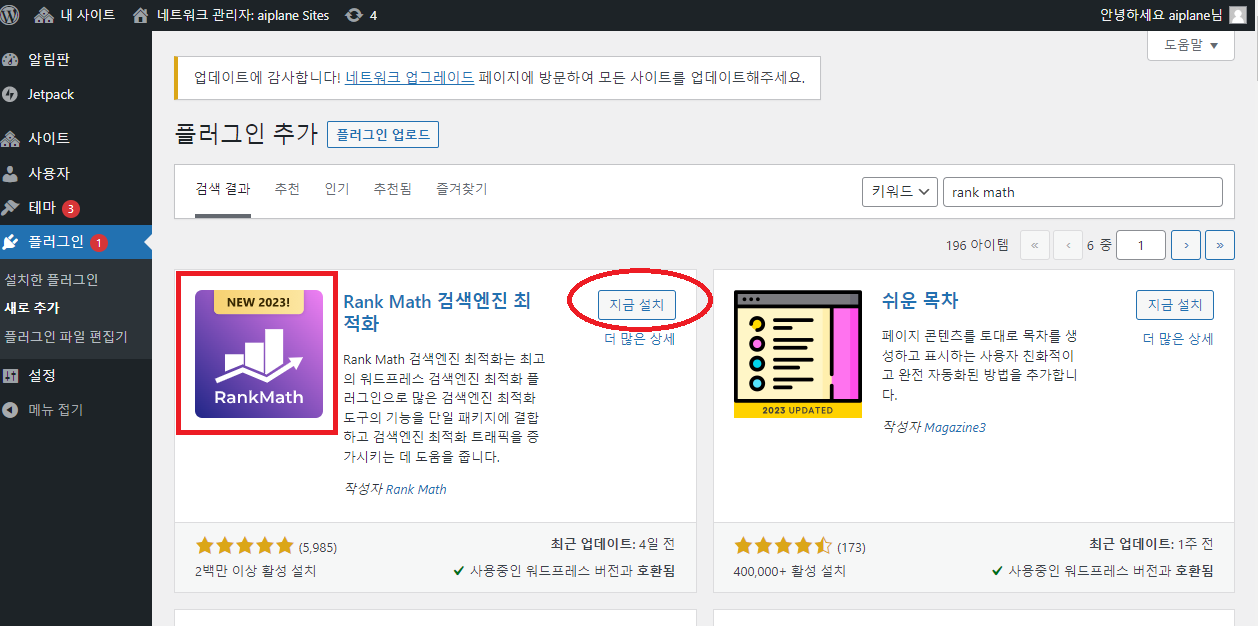Click the '플러그인 추가' page heading
The height and width of the screenshot is (626, 1258).
click(246, 134)
